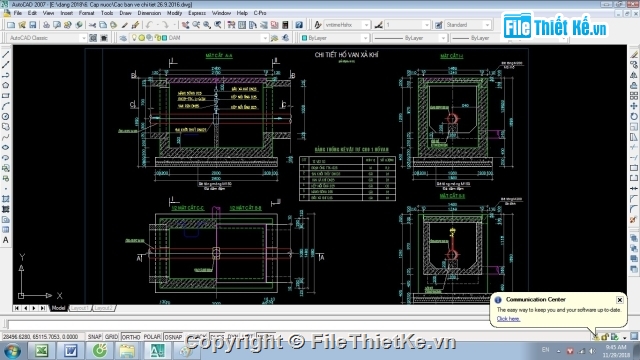Open the DAM layer dropdown list
Image resolution: width=640 pixels, height=360 pixels.
pos(264,38)
